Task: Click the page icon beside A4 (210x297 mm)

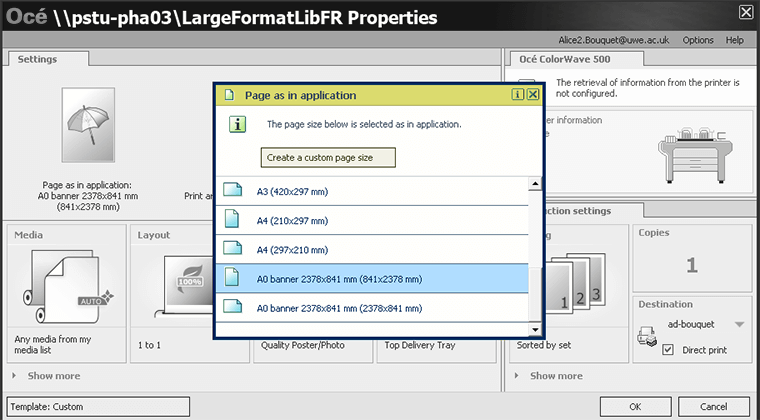Action: [232, 220]
